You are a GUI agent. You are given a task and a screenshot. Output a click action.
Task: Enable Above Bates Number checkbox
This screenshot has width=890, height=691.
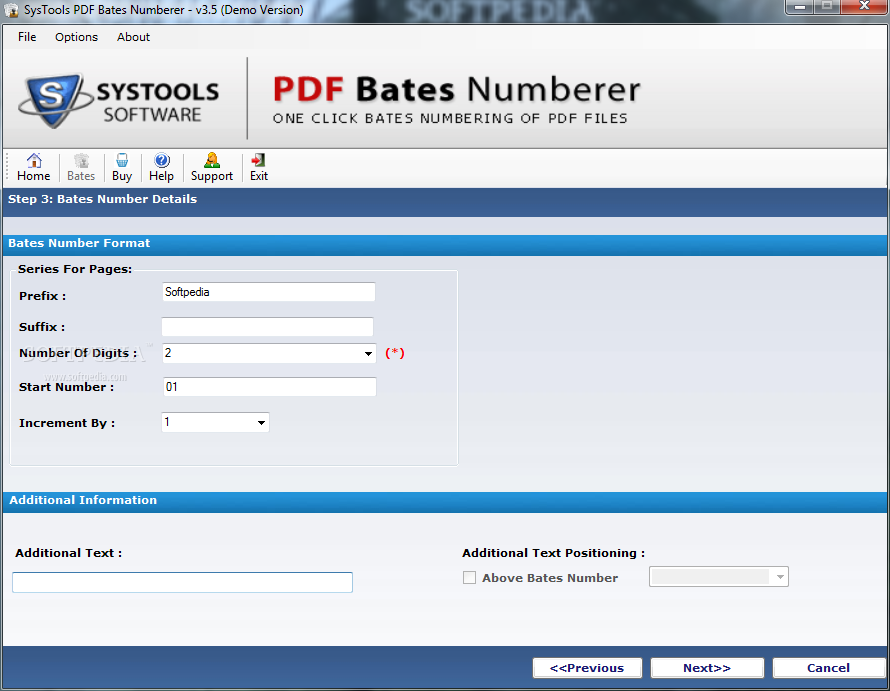pyautogui.click(x=469, y=577)
